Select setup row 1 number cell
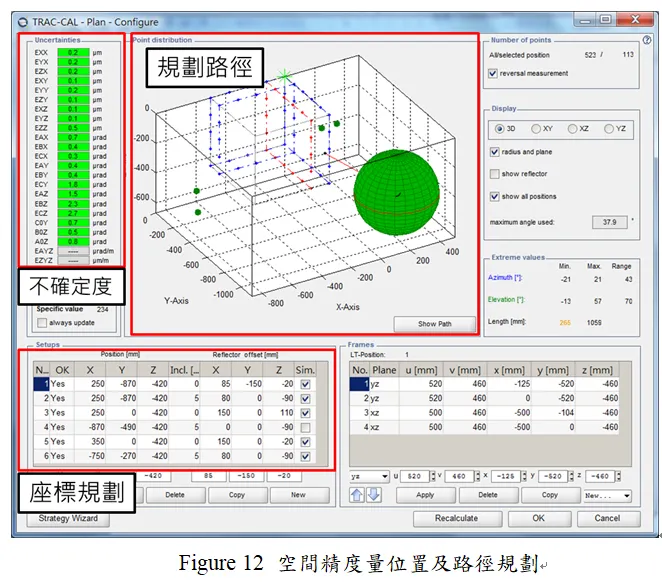This screenshot has width=662, height=588. click(x=42, y=384)
